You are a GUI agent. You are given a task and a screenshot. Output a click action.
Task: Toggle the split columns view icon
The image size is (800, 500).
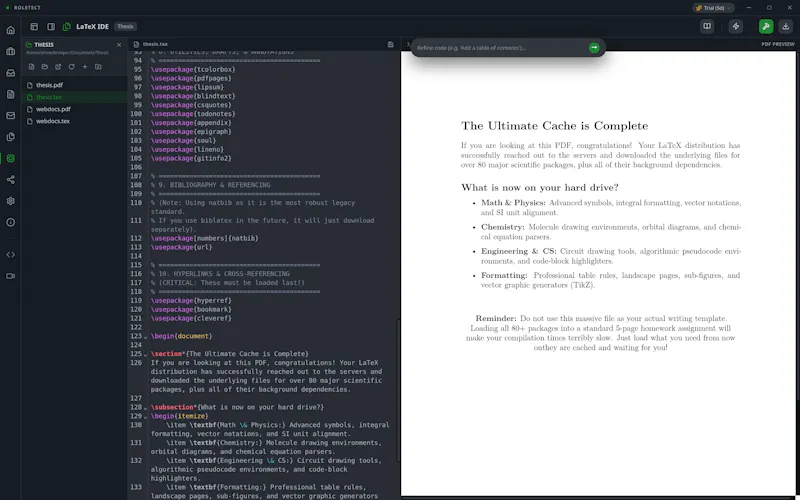pyautogui.click(x=51, y=27)
